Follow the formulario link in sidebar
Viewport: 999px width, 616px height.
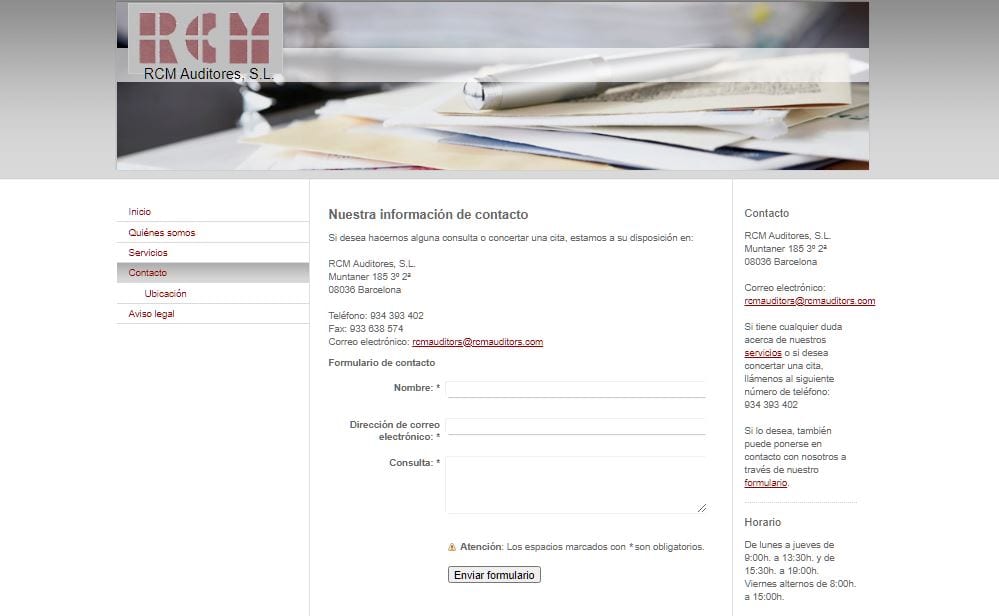(x=765, y=483)
